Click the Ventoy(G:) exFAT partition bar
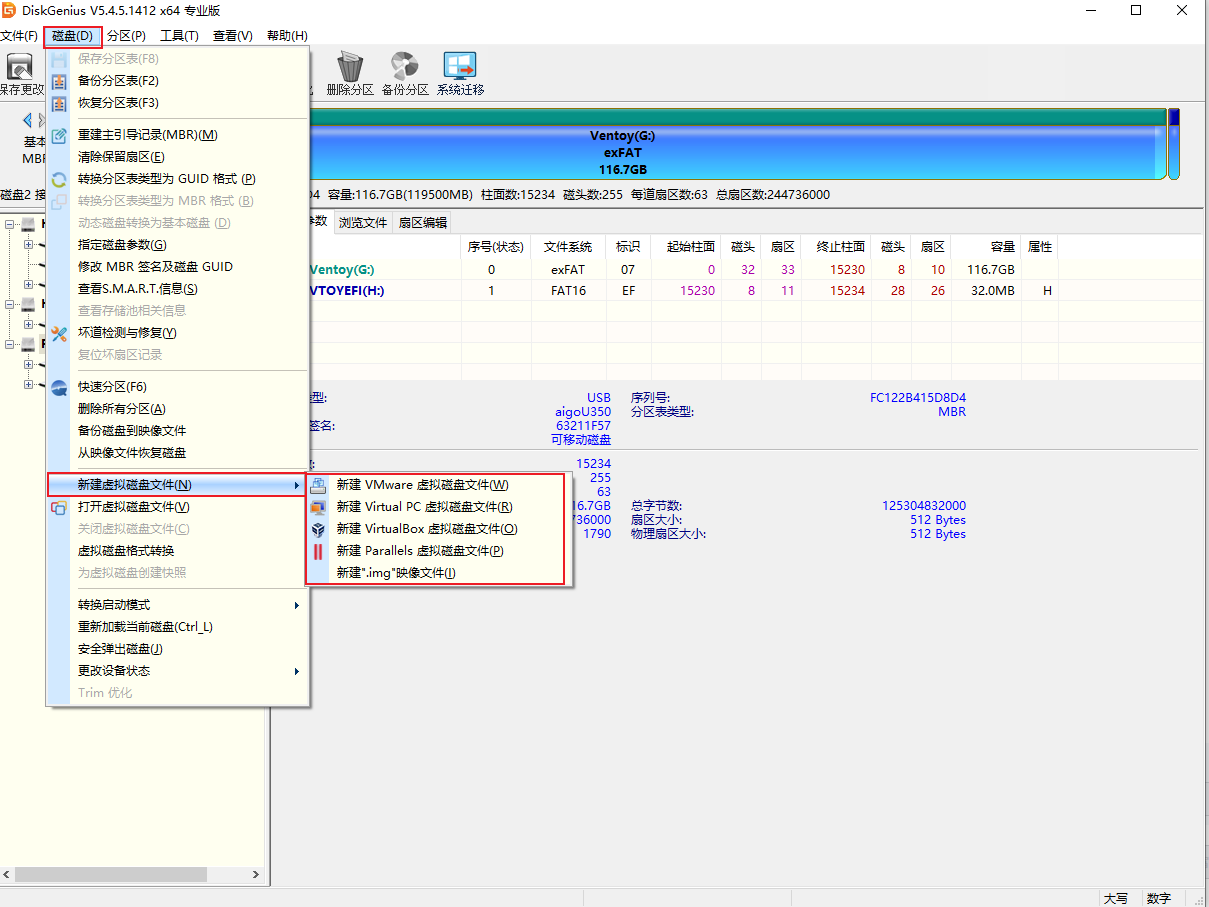The width and height of the screenshot is (1209, 907). 737,146
